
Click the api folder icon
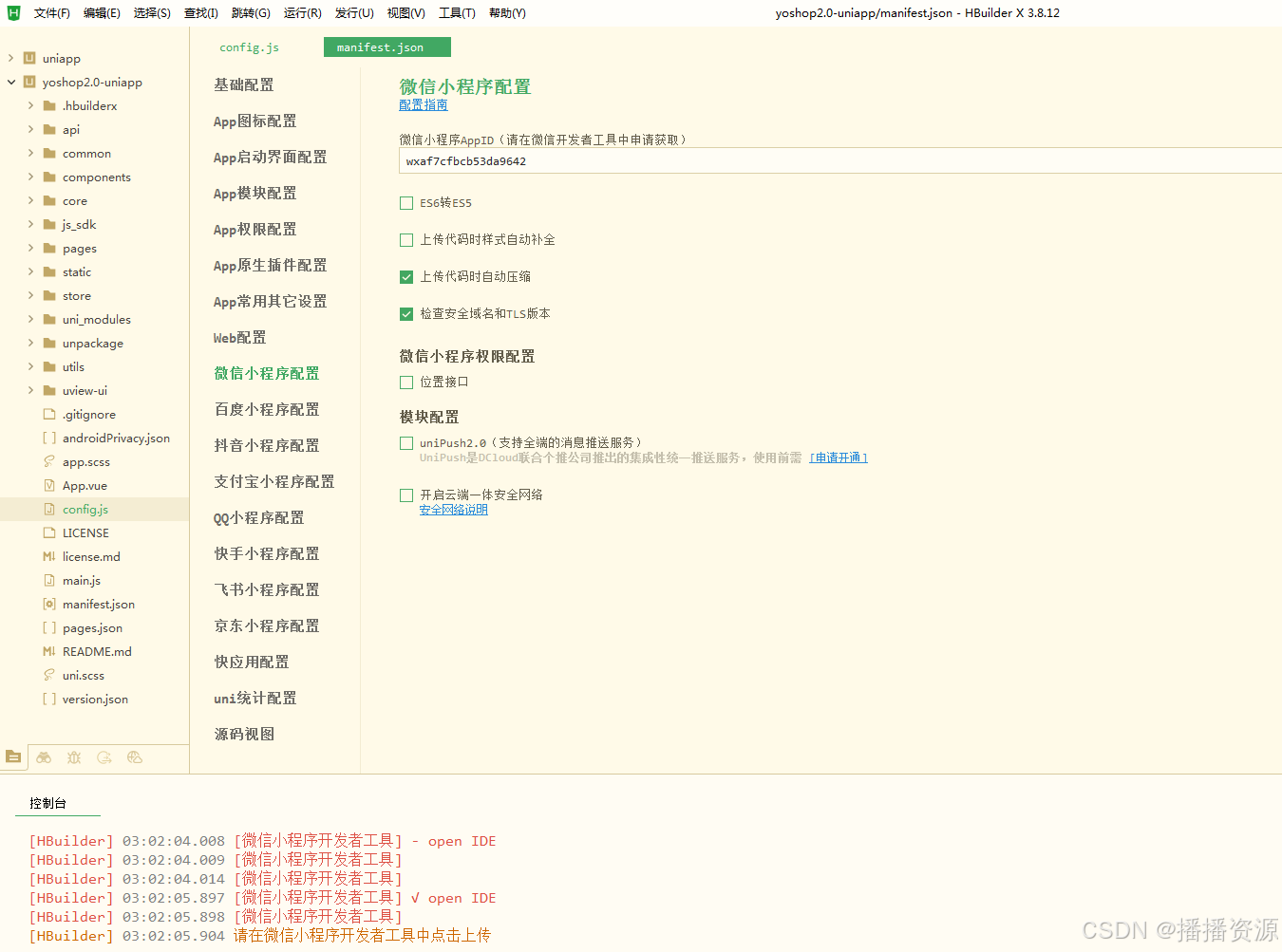pos(49,129)
